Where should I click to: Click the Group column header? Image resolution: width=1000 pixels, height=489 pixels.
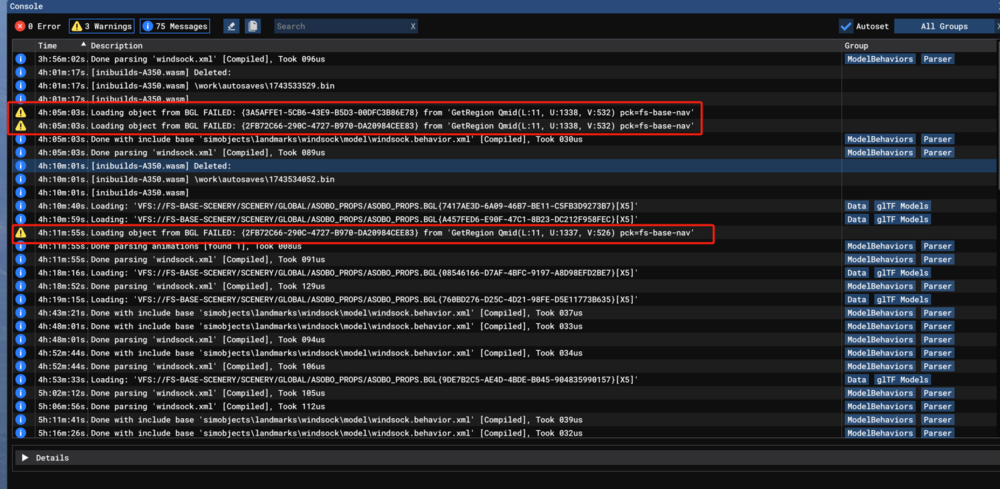pyautogui.click(x=856, y=46)
